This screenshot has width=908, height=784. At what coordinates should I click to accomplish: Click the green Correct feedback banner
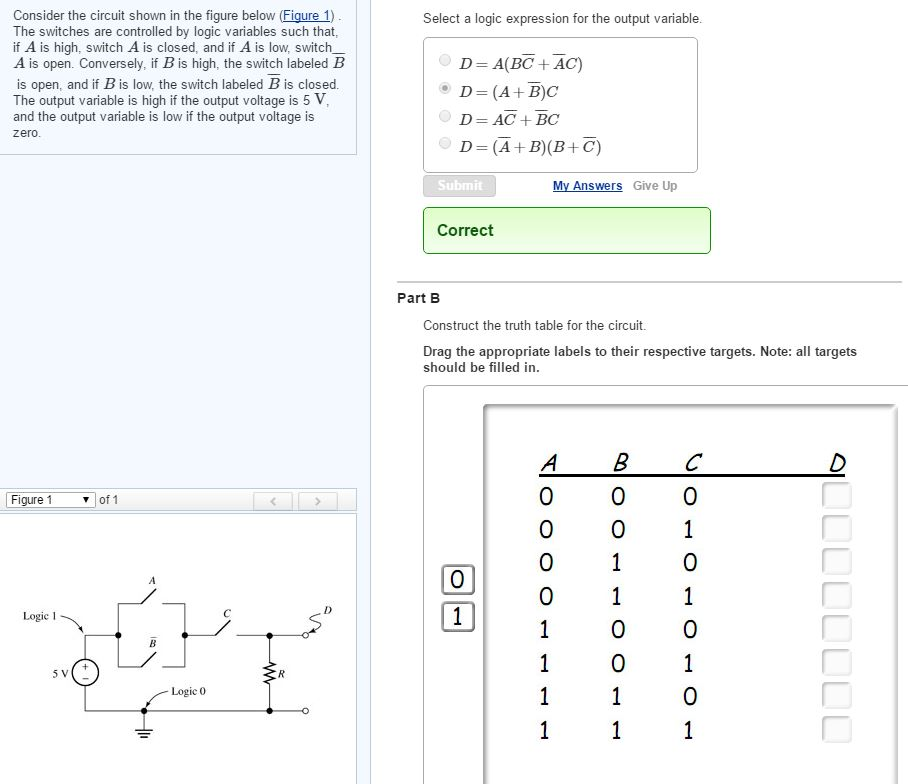click(567, 230)
